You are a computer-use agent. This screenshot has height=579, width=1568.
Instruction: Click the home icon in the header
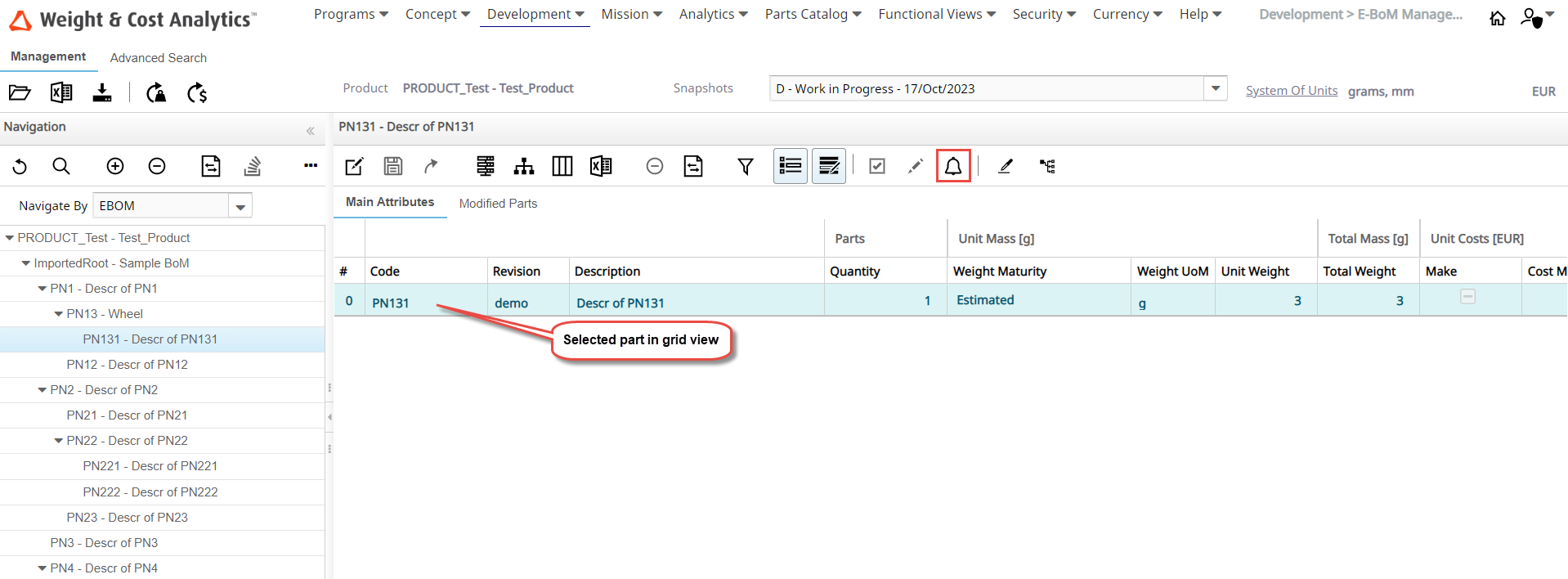[x=1497, y=18]
